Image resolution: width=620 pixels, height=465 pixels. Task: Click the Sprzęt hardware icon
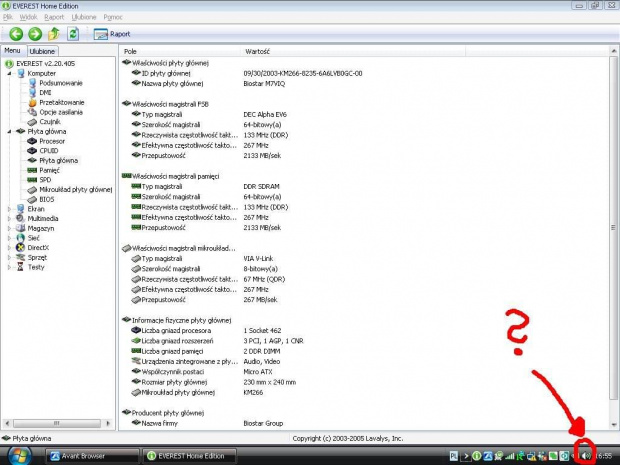pyautogui.click(x=21, y=257)
